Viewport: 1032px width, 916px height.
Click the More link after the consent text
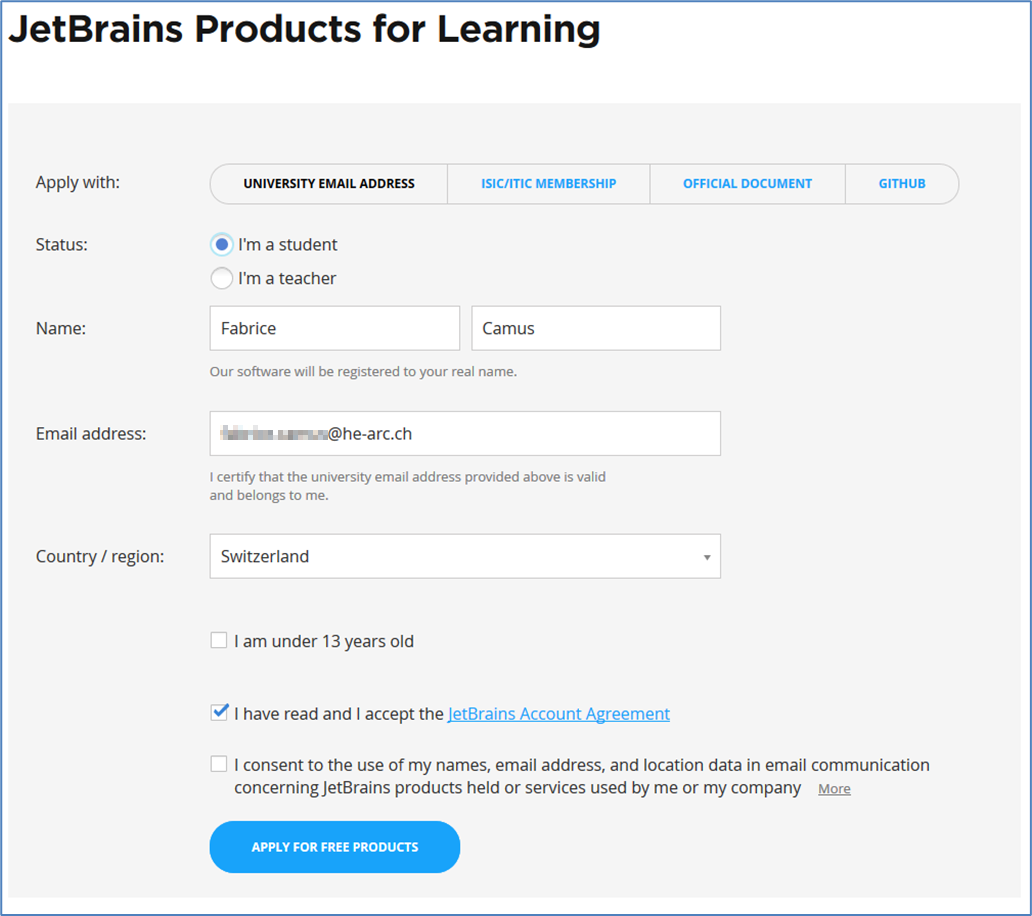click(834, 789)
